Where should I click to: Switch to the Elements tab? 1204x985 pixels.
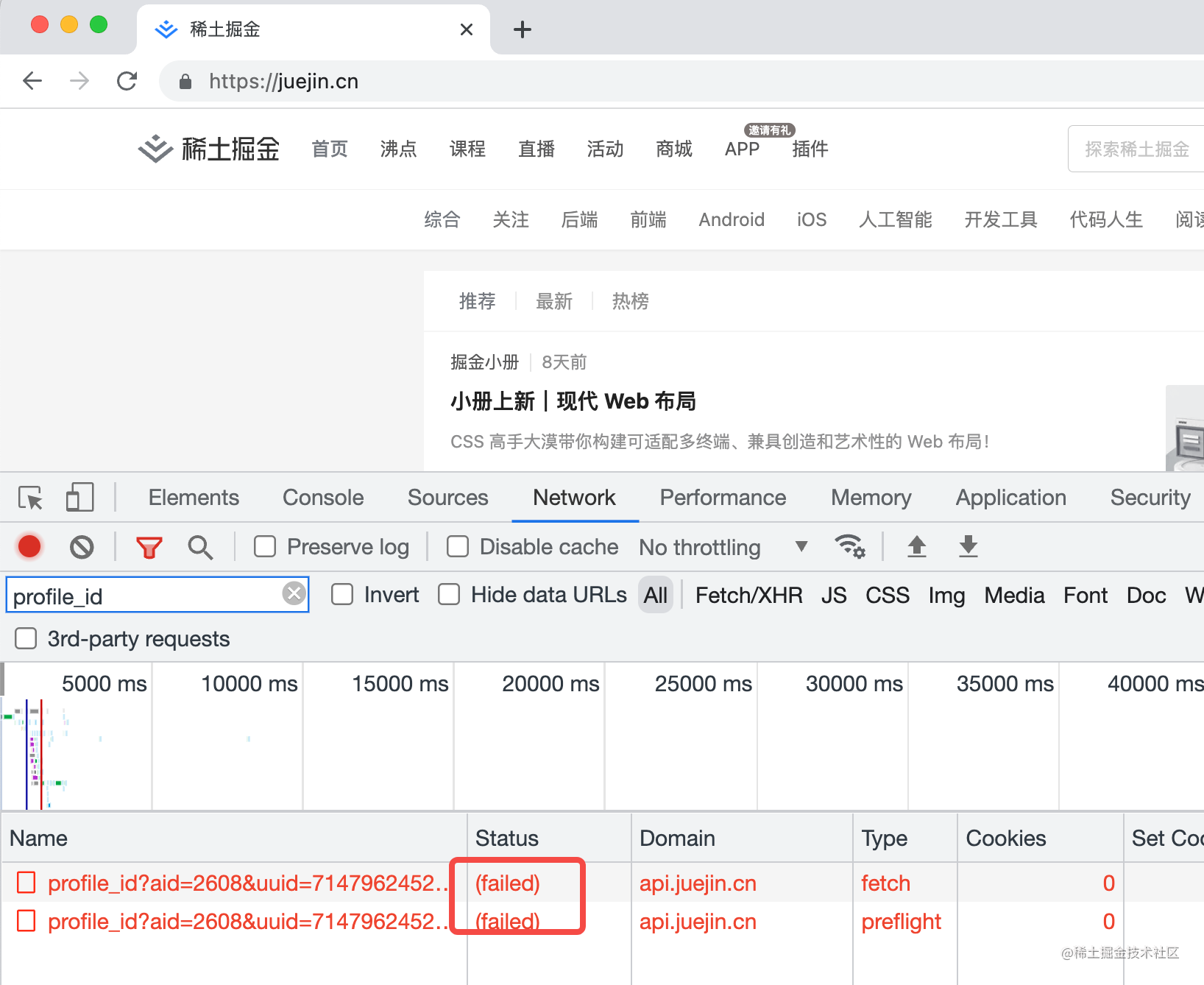point(194,498)
